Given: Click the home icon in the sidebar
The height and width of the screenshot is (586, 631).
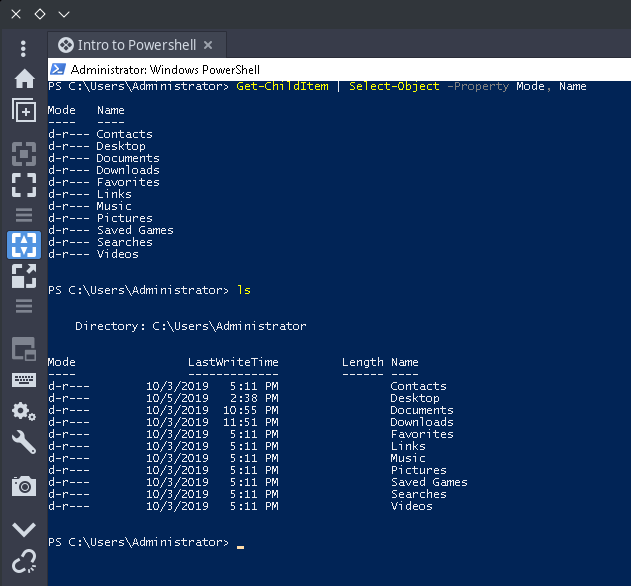Looking at the screenshot, I should tap(24, 79).
